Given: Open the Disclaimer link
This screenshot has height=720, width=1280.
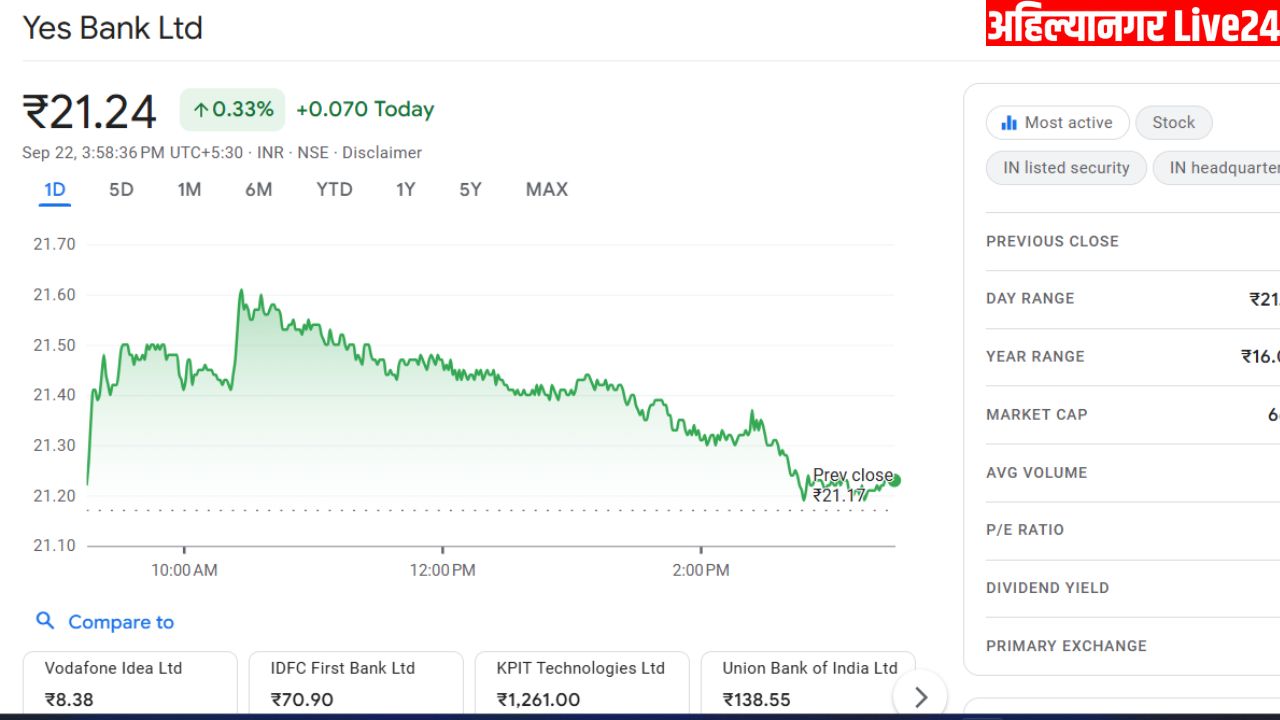Looking at the screenshot, I should pyautogui.click(x=382, y=153).
